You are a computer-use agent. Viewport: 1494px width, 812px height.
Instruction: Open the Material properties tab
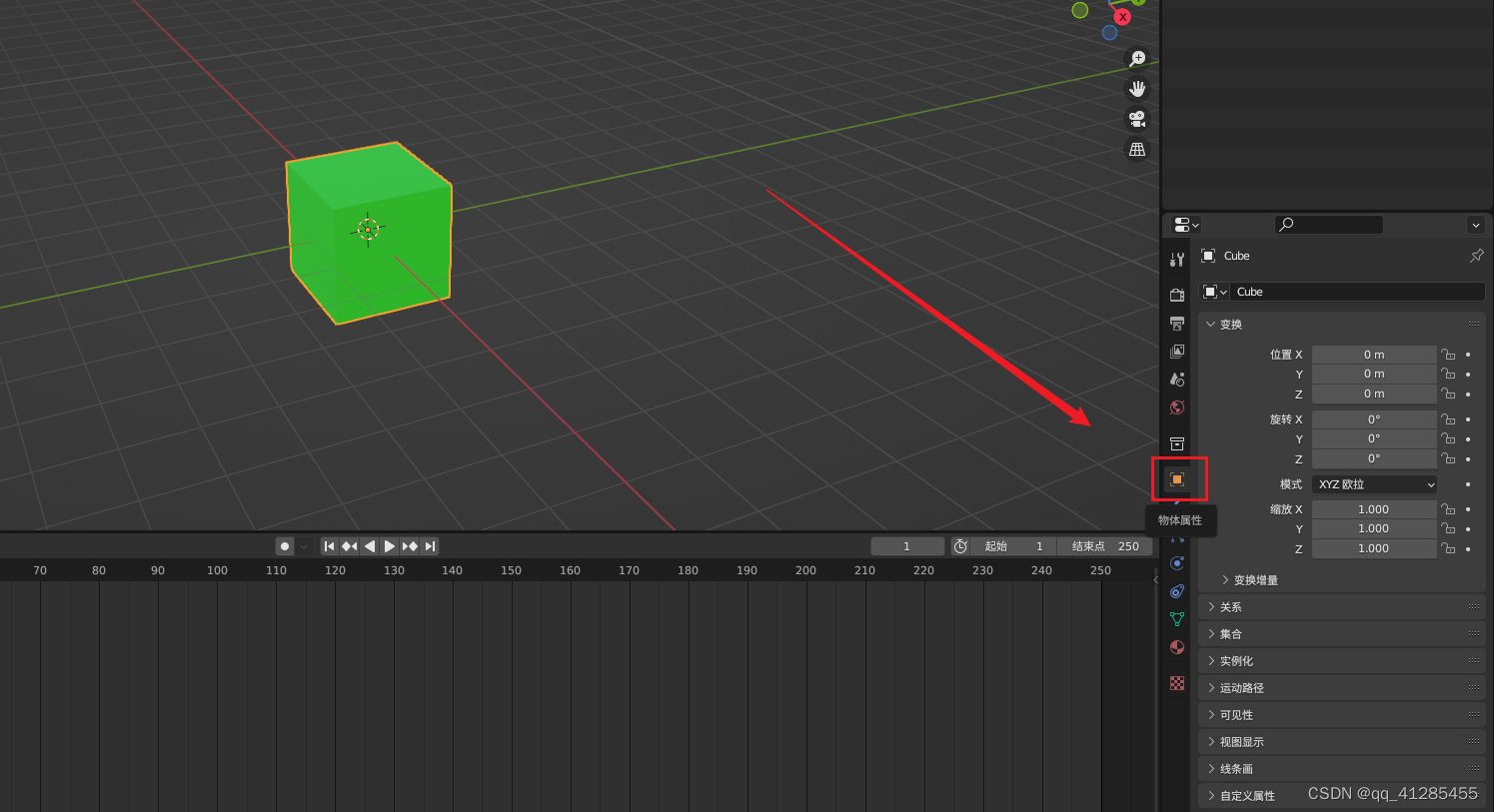(x=1177, y=647)
